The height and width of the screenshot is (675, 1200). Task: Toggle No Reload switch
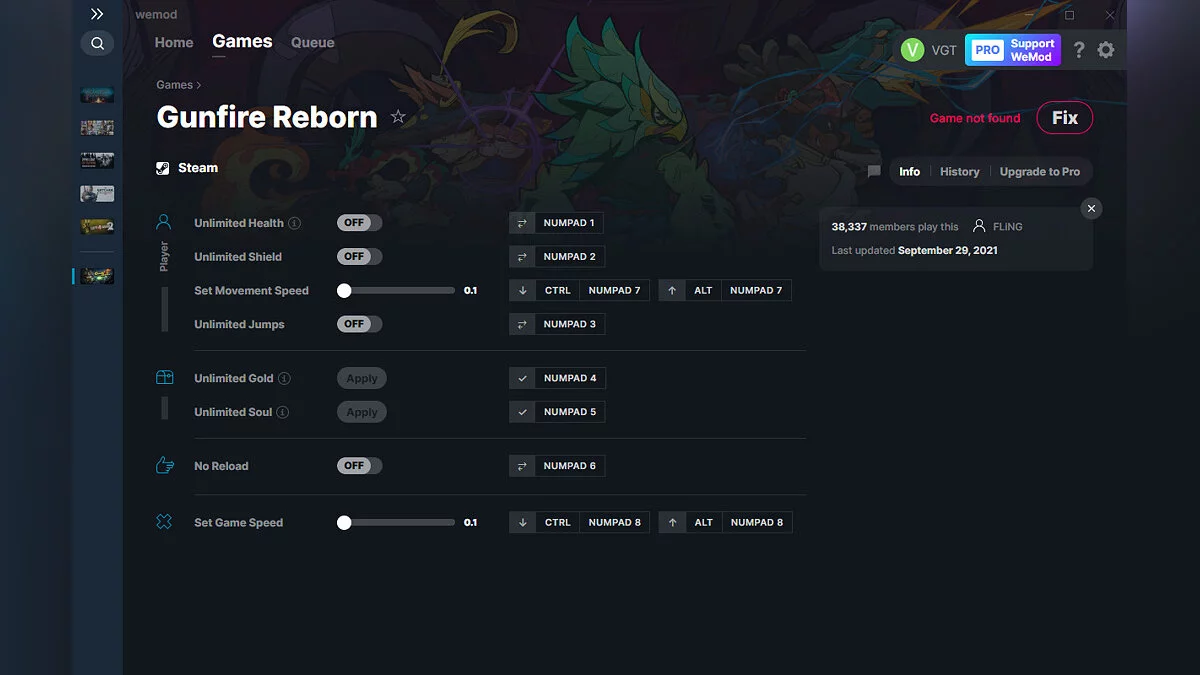[360, 466]
